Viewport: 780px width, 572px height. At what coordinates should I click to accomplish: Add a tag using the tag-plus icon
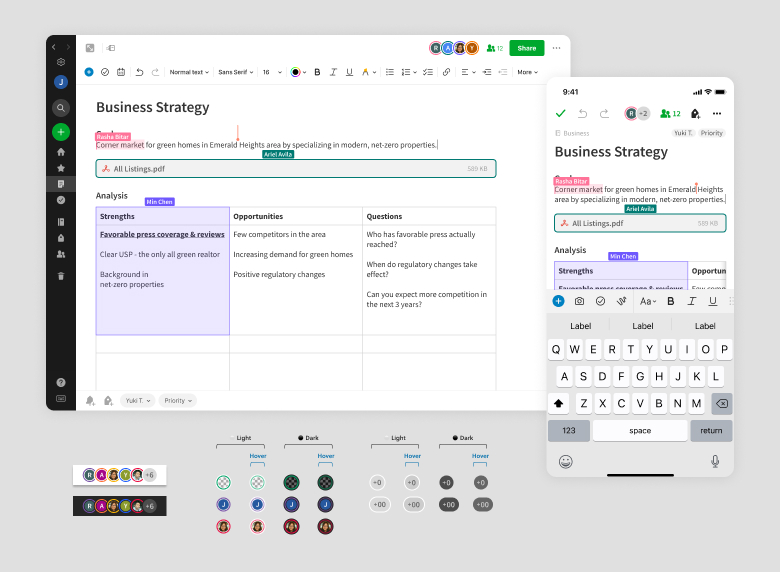point(108,400)
